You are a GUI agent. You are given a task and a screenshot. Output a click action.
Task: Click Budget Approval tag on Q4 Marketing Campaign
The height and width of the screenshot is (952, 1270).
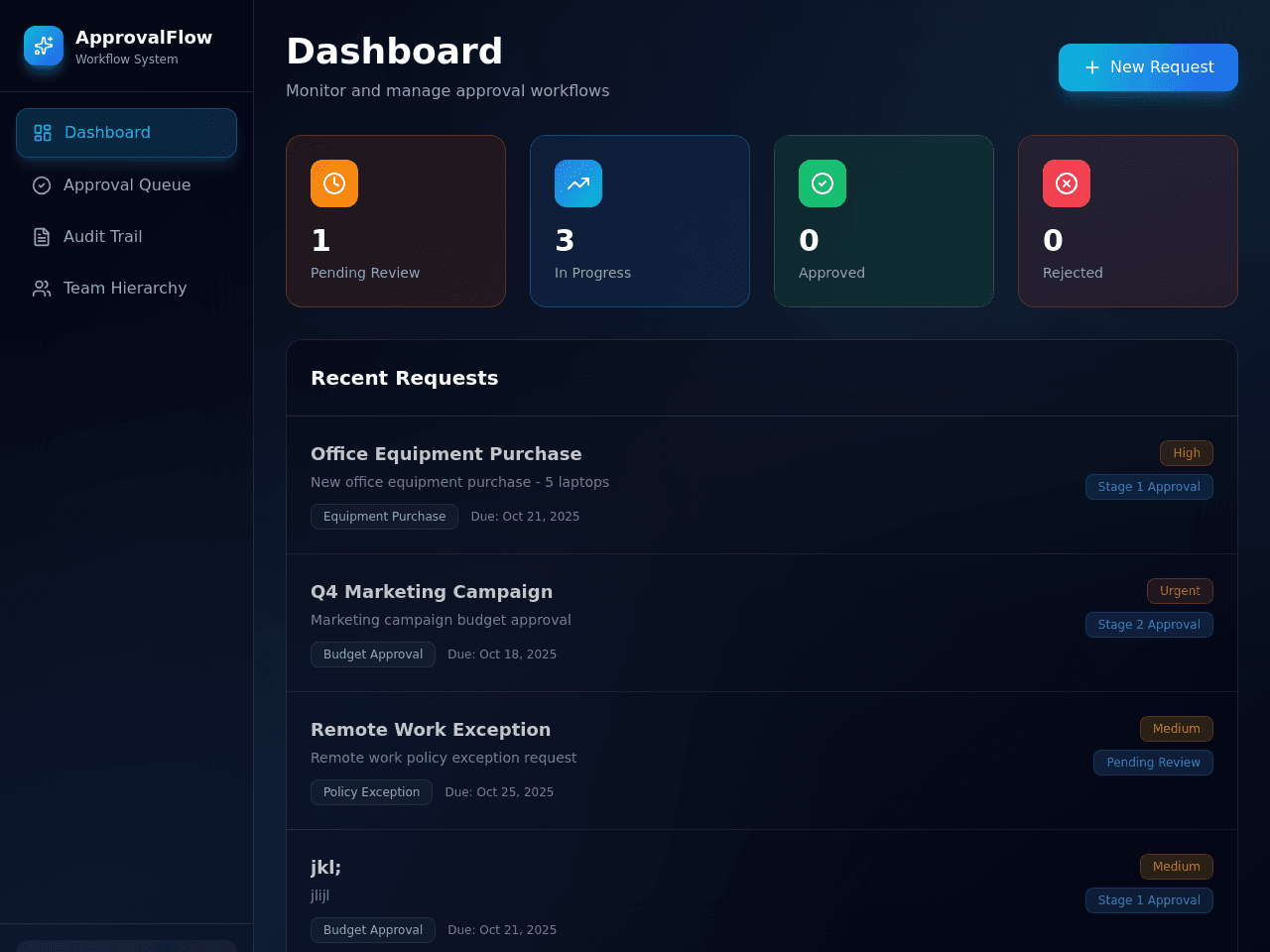pos(373,654)
